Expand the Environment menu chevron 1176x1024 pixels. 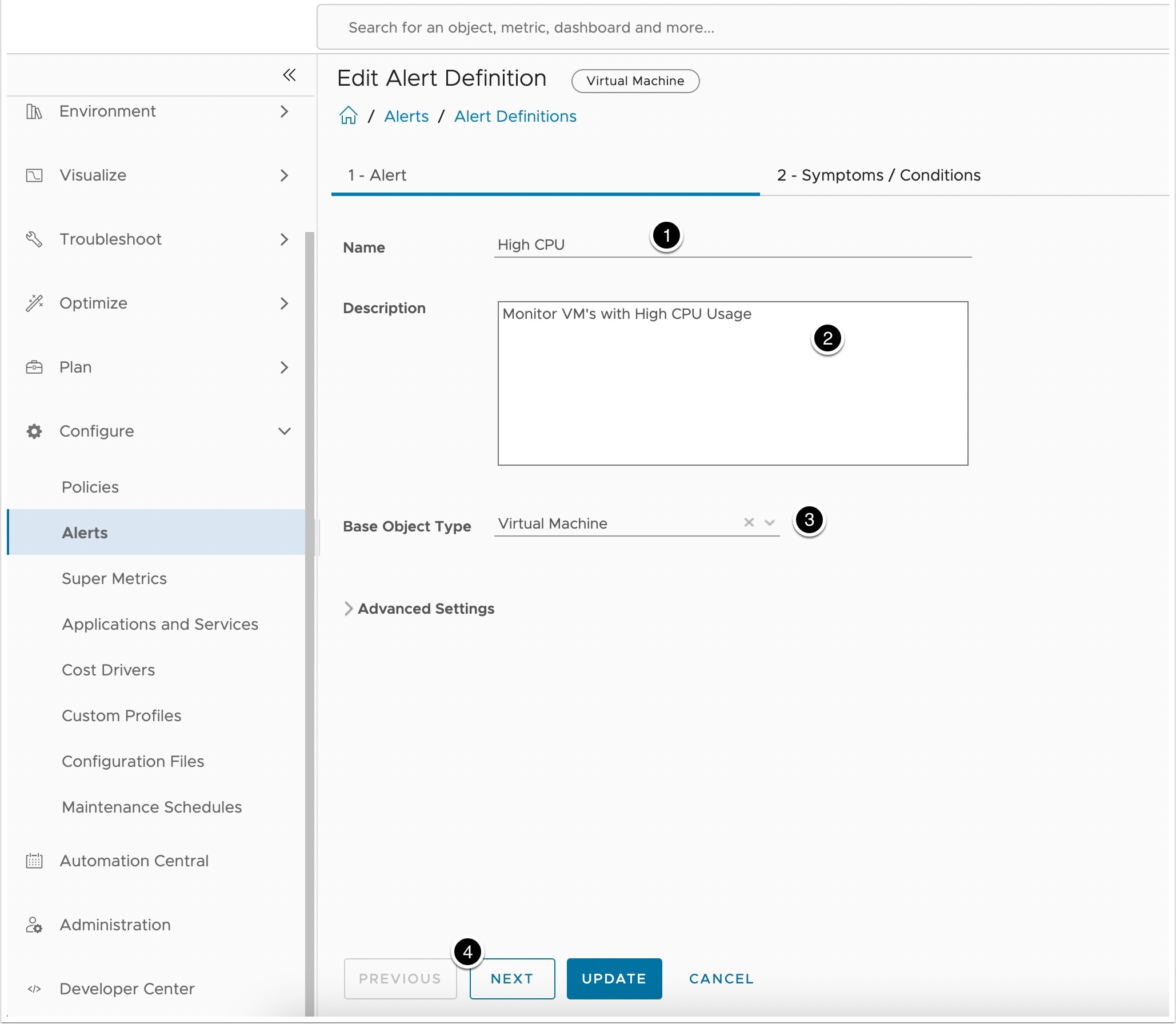(x=284, y=111)
